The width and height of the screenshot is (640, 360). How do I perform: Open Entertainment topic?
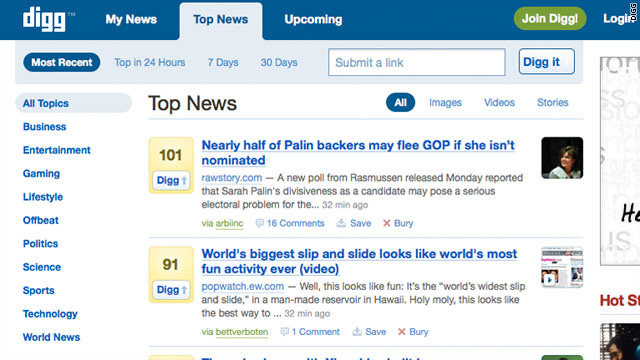[57, 150]
